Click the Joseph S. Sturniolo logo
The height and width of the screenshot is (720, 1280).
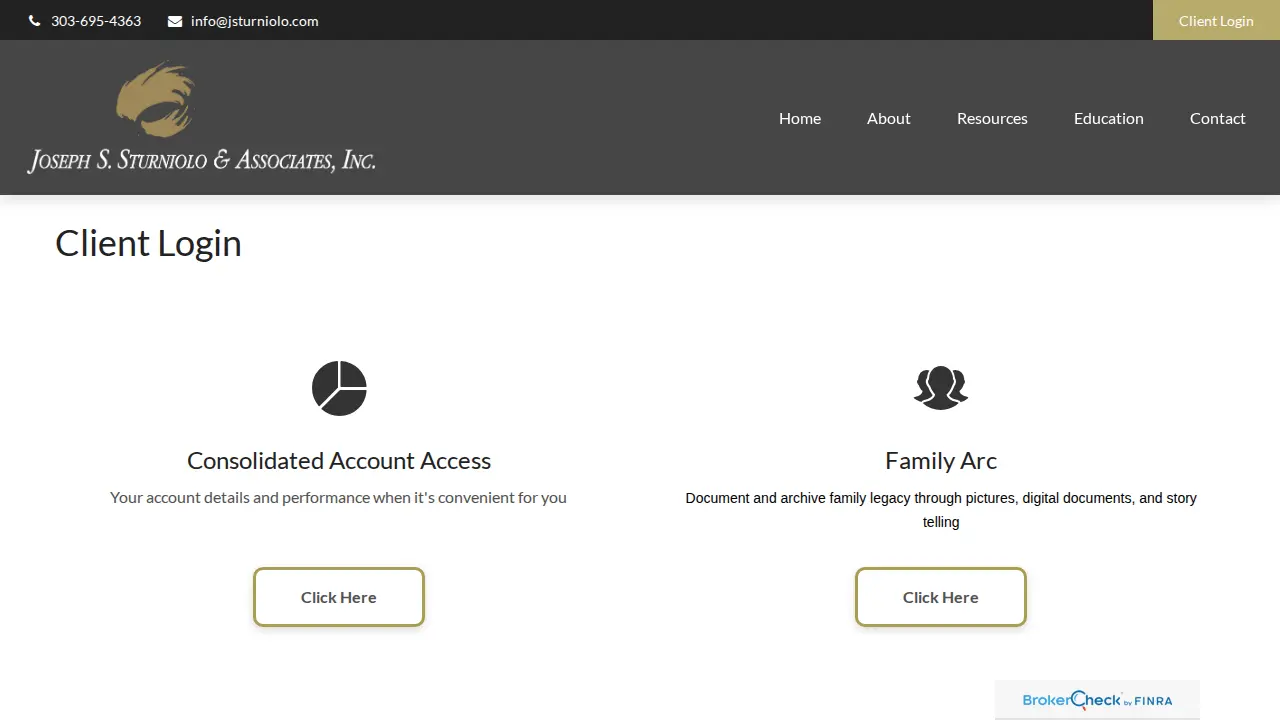[x=201, y=118]
